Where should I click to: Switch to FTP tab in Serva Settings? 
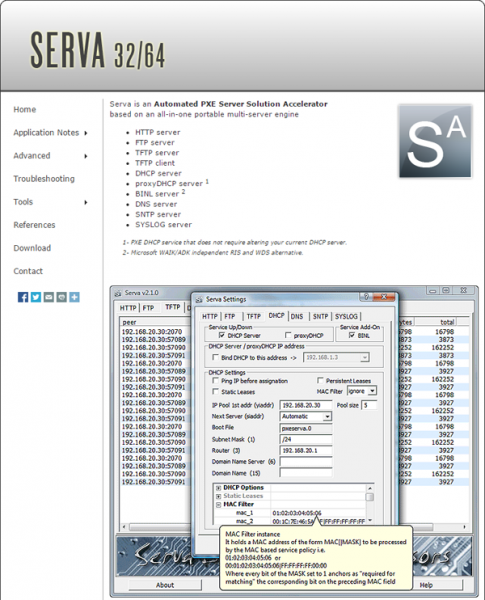coord(230,316)
